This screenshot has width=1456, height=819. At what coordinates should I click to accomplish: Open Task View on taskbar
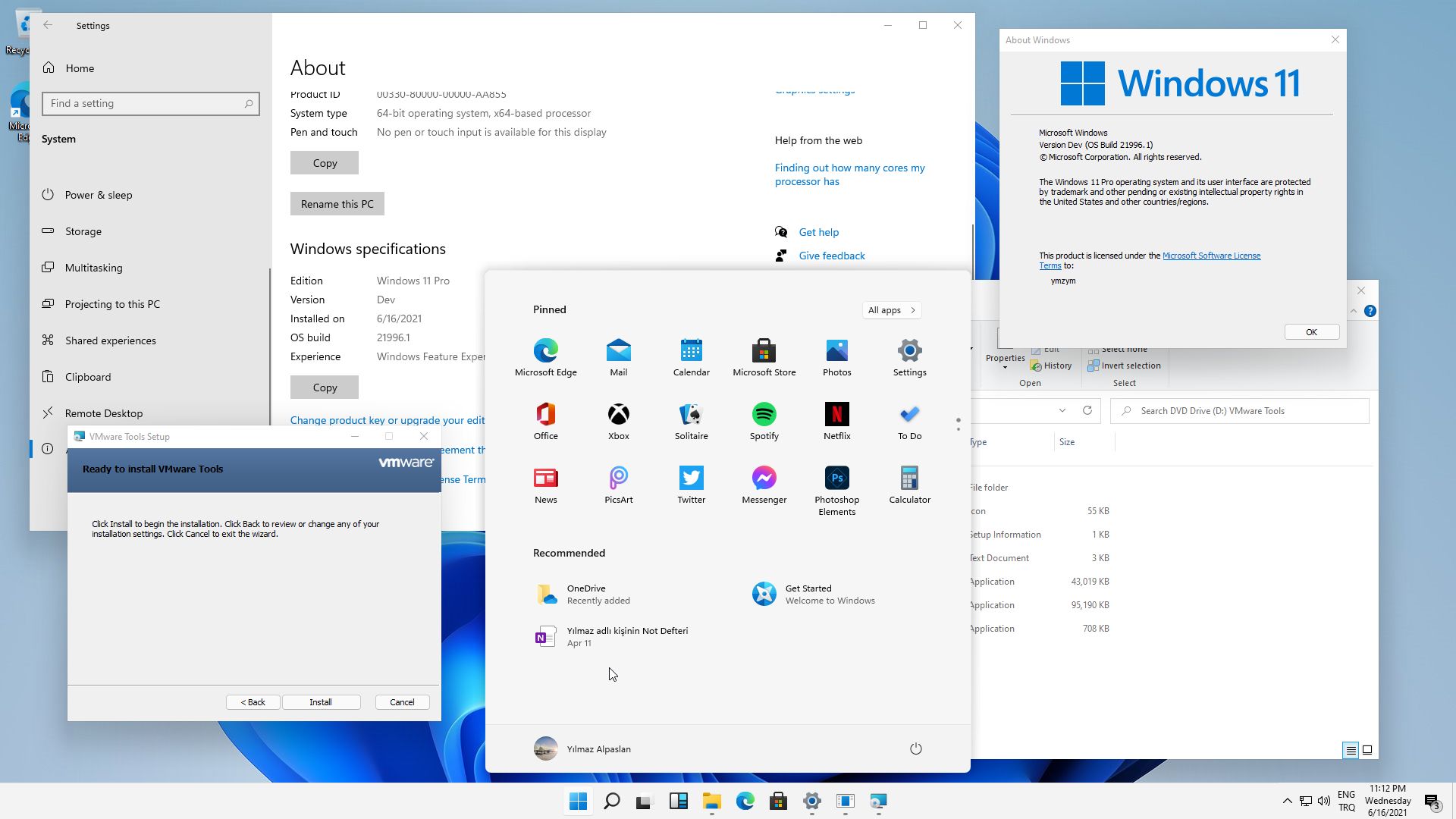[645, 801]
